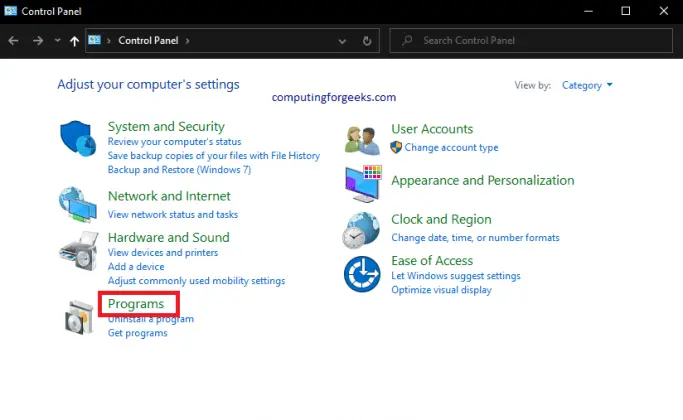Navigate back using the back arrow
Screen dimensions: 683x420
tap(14, 41)
